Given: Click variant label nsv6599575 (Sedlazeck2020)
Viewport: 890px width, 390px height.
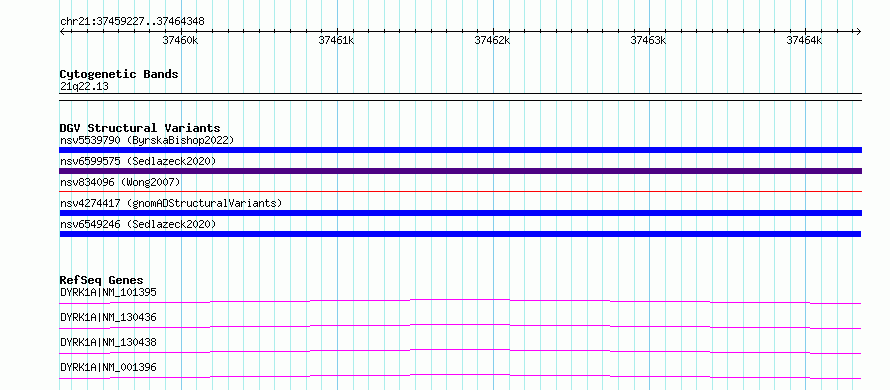Looking at the screenshot, I should click(x=138, y=161).
